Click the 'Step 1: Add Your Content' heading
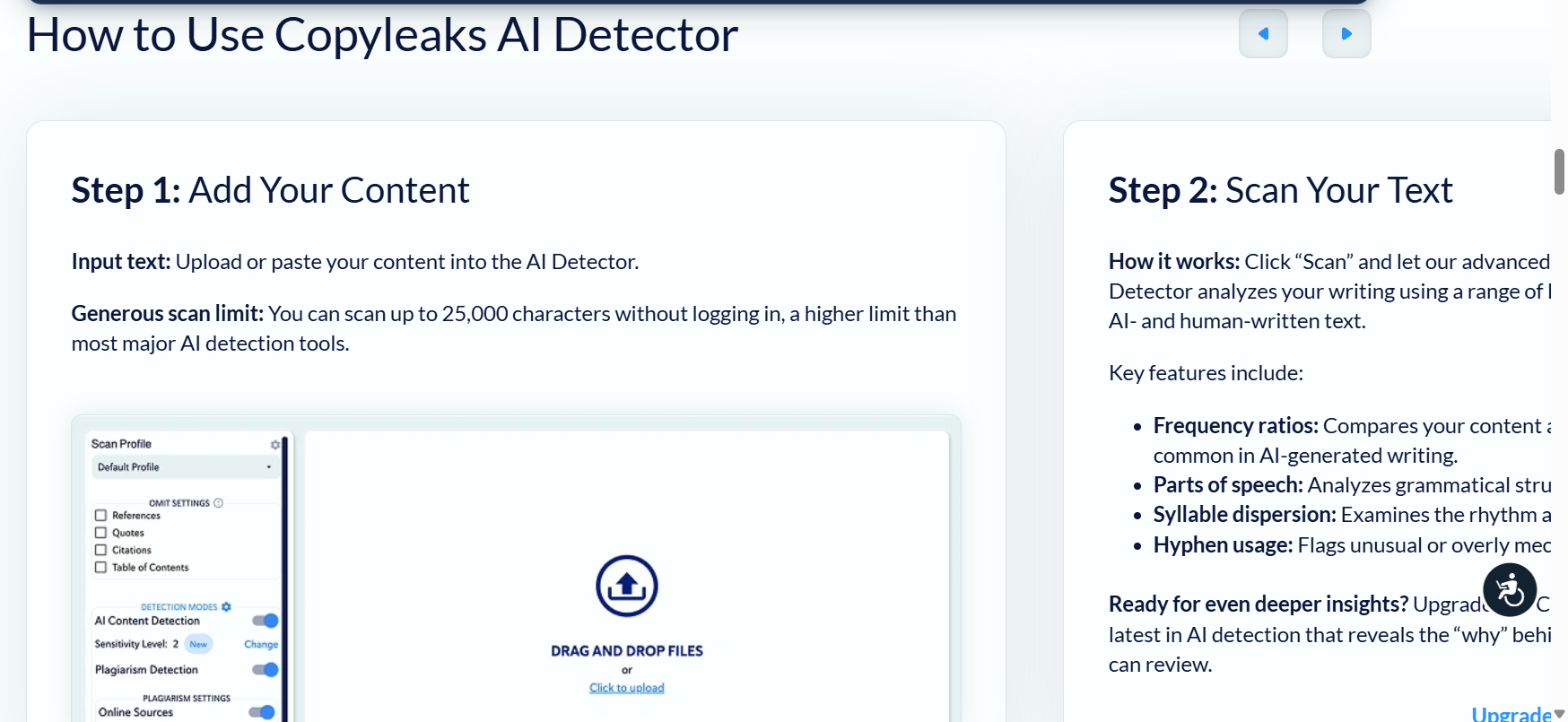1568x722 pixels. click(x=270, y=190)
